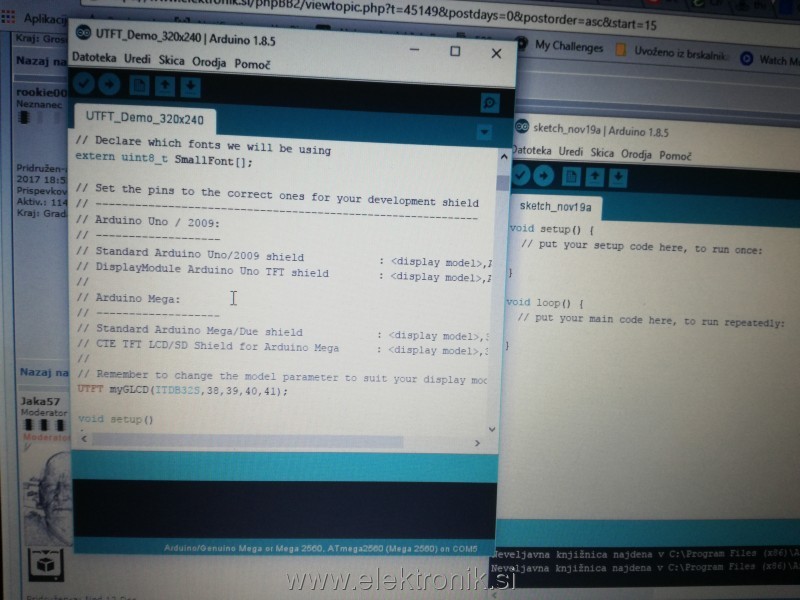800x600 pixels.
Task: Open Pomoč menu in sketch_nov19a window
Action: pos(675,156)
